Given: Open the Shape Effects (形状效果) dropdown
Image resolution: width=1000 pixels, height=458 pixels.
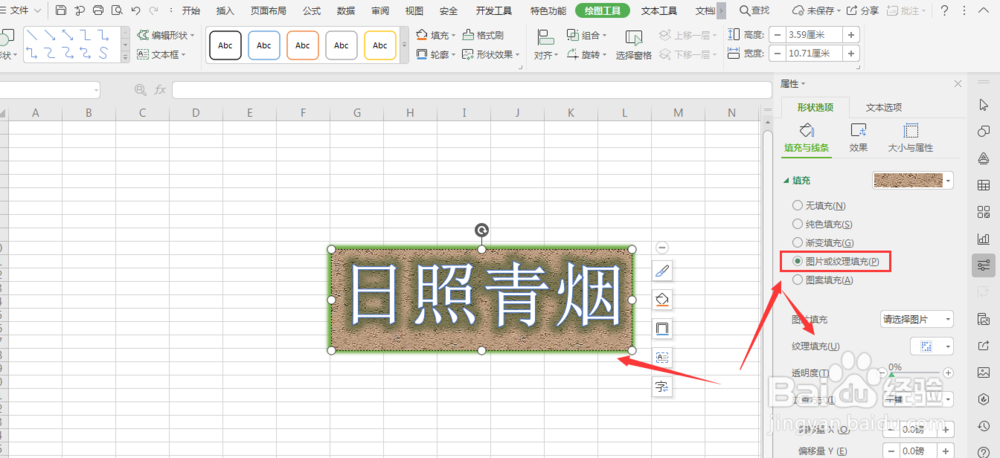Looking at the screenshot, I should (518, 55).
